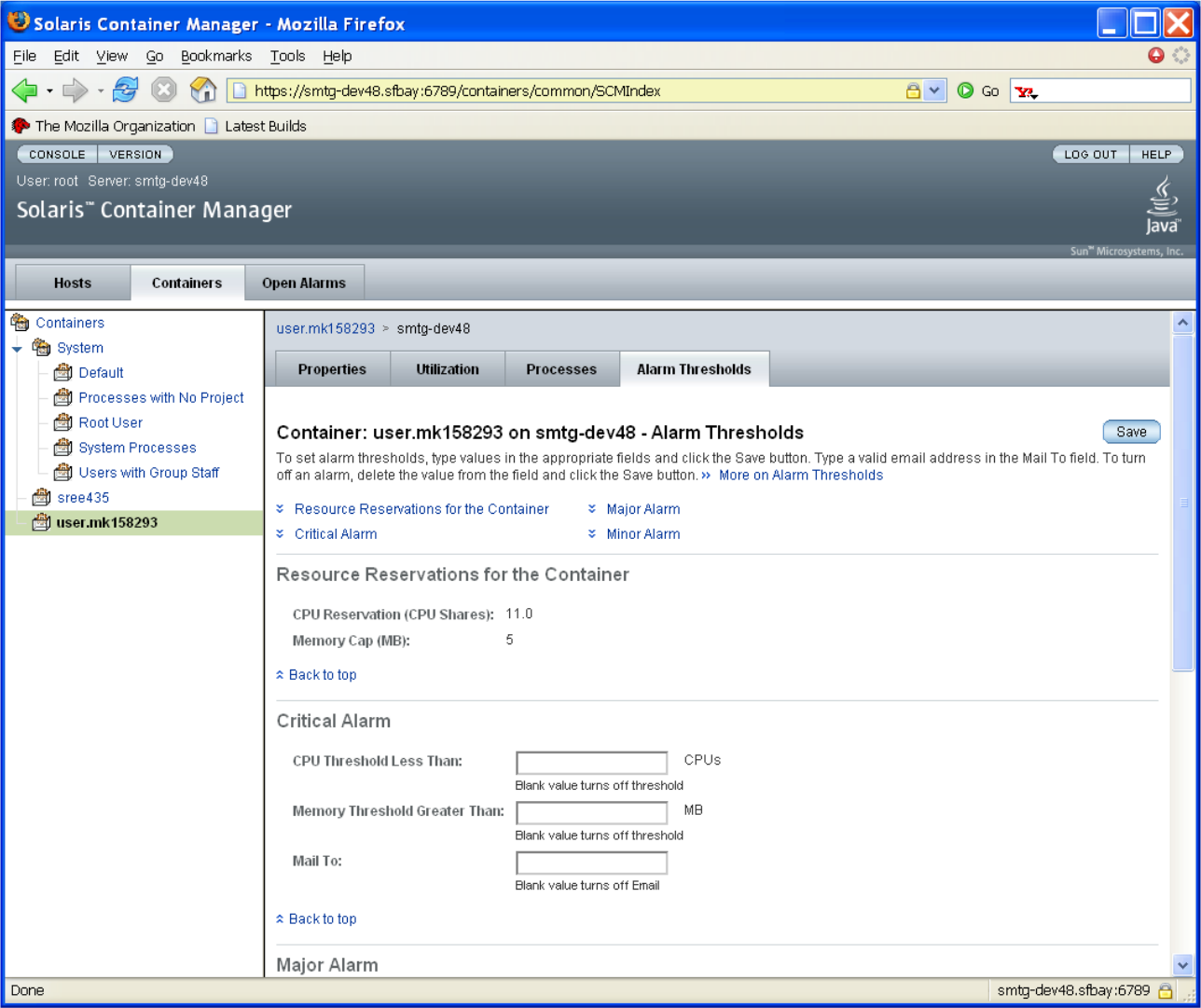Image resolution: width=1201 pixels, height=1008 pixels.
Task: Focus the Memory Threshold Greater Than field
Action: [x=592, y=812]
